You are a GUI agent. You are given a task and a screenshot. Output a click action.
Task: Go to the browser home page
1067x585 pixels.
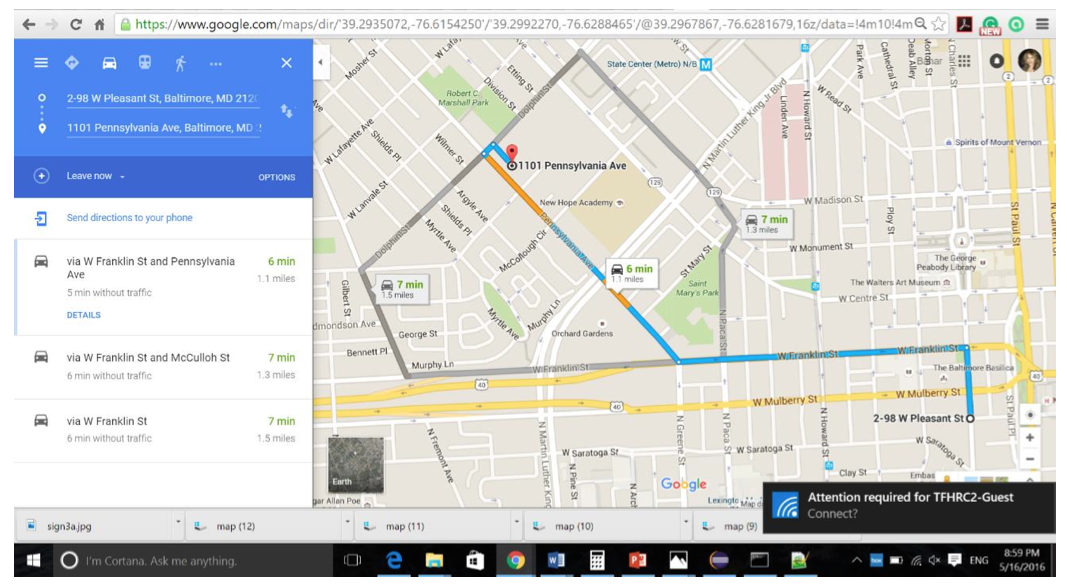tap(99, 24)
